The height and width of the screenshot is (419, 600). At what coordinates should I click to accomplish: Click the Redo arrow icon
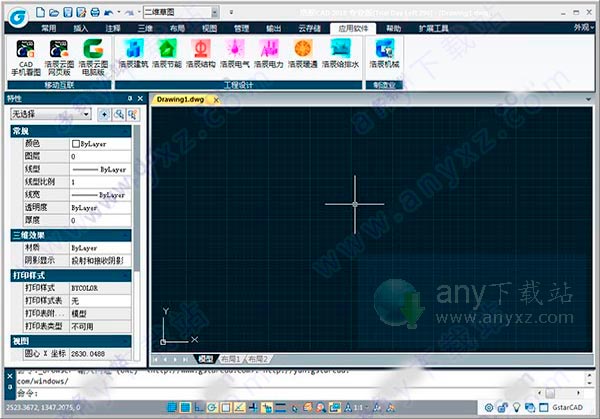[x=129, y=13]
